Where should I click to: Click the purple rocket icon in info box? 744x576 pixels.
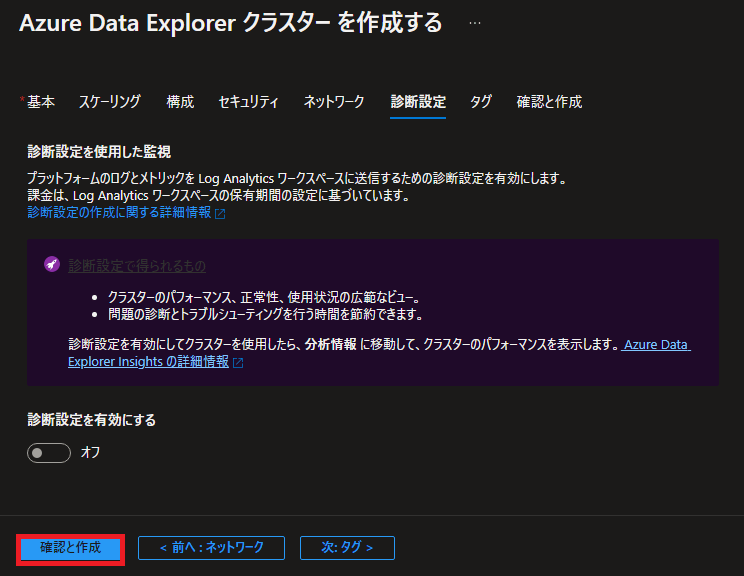(52, 264)
